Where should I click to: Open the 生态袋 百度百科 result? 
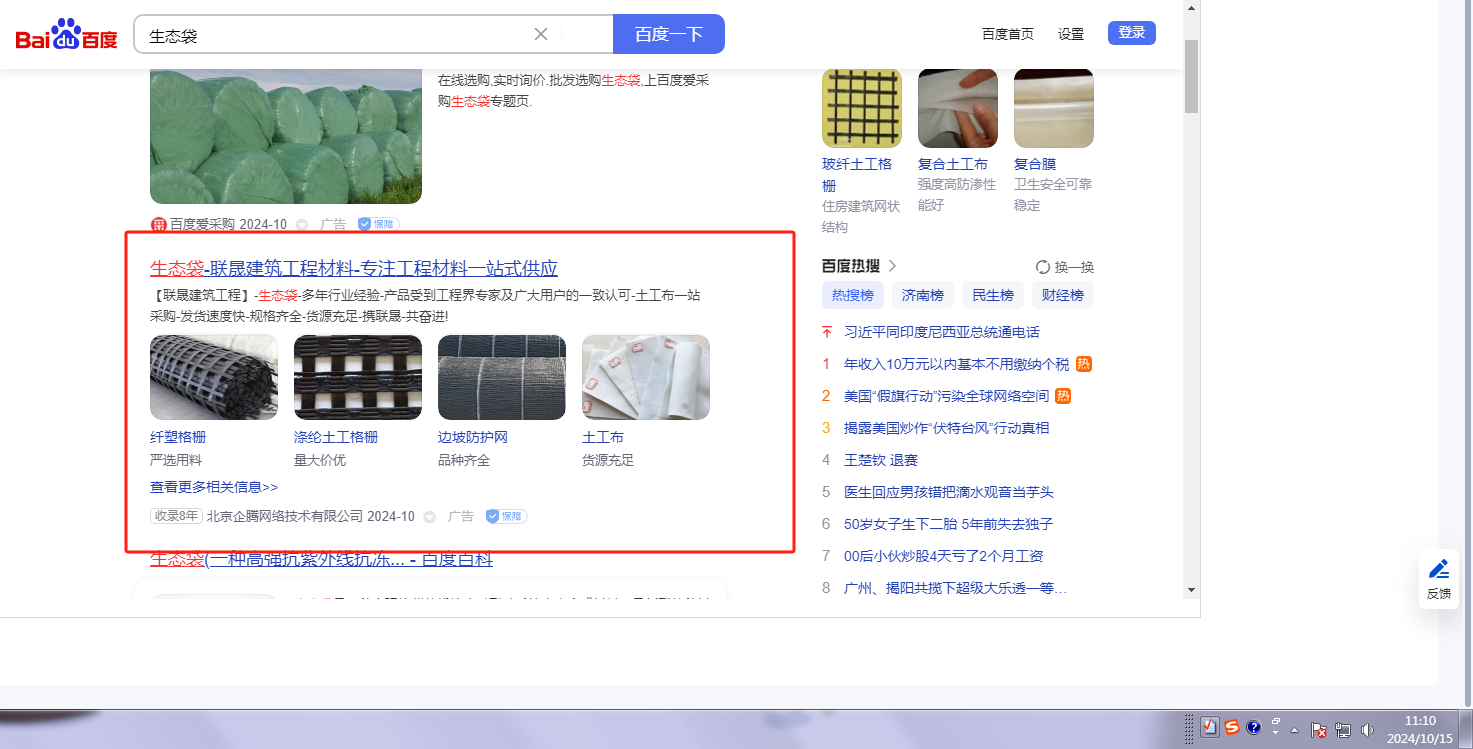[321, 559]
